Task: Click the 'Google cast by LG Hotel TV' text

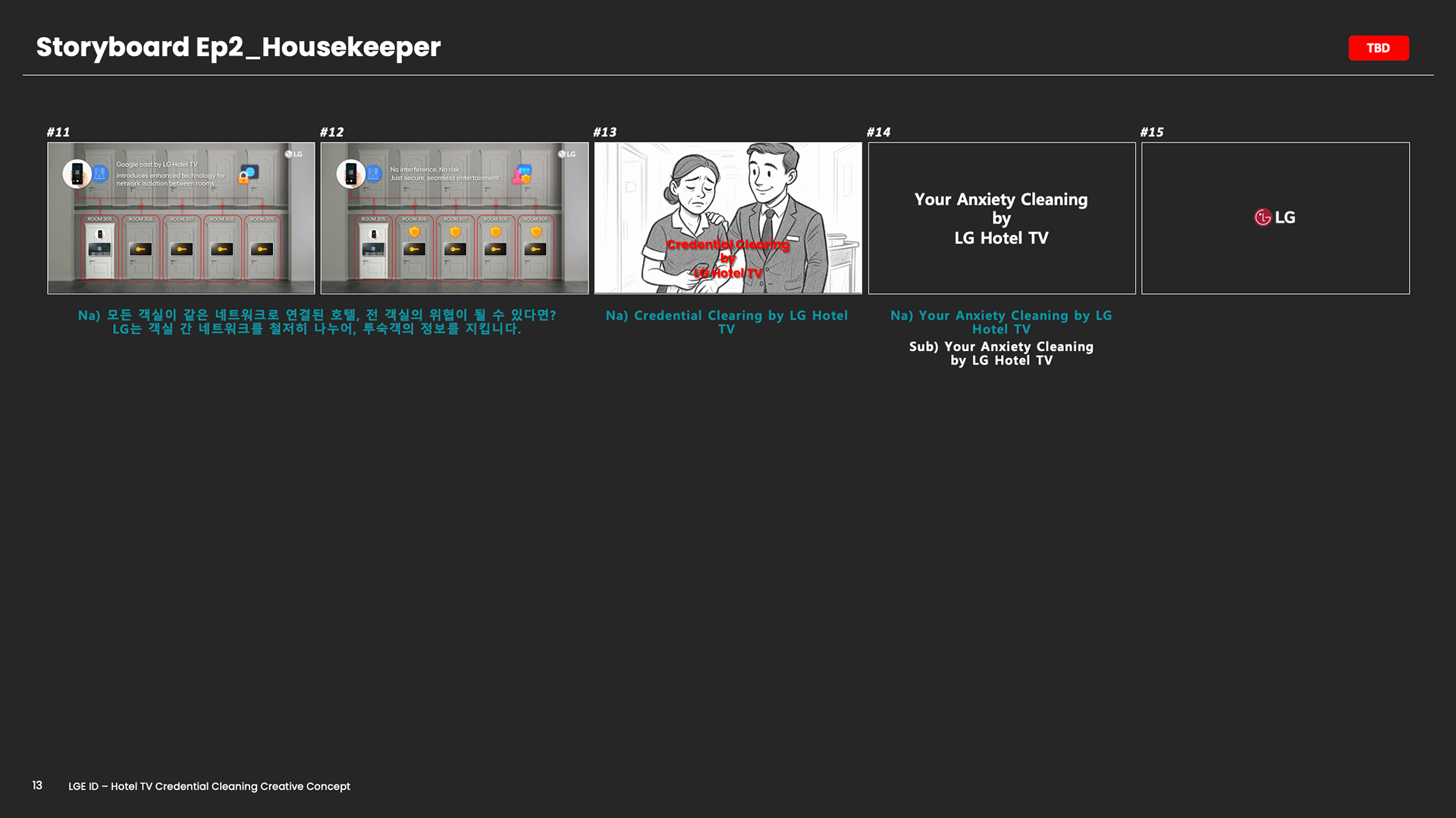Action: click(x=157, y=165)
